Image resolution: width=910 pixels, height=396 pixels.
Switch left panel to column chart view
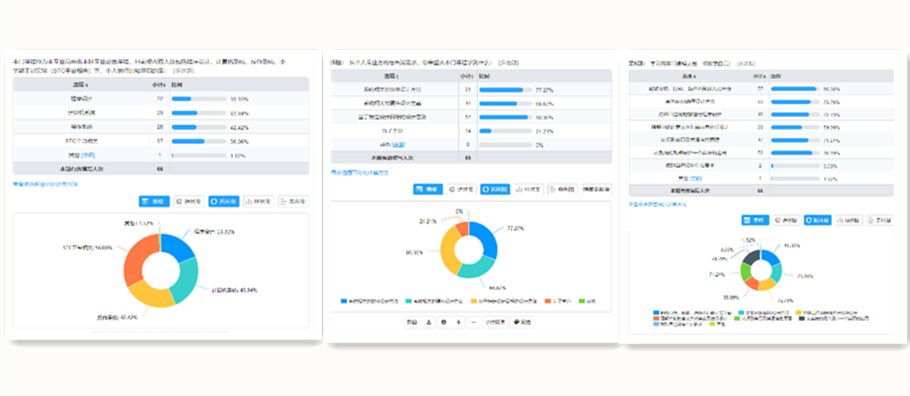click(259, 201)
